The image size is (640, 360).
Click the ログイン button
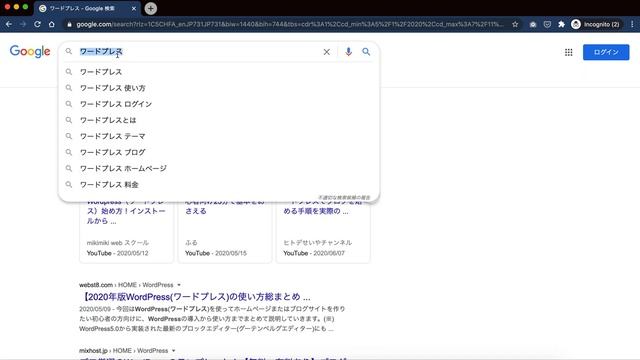(x=606, y=52)
